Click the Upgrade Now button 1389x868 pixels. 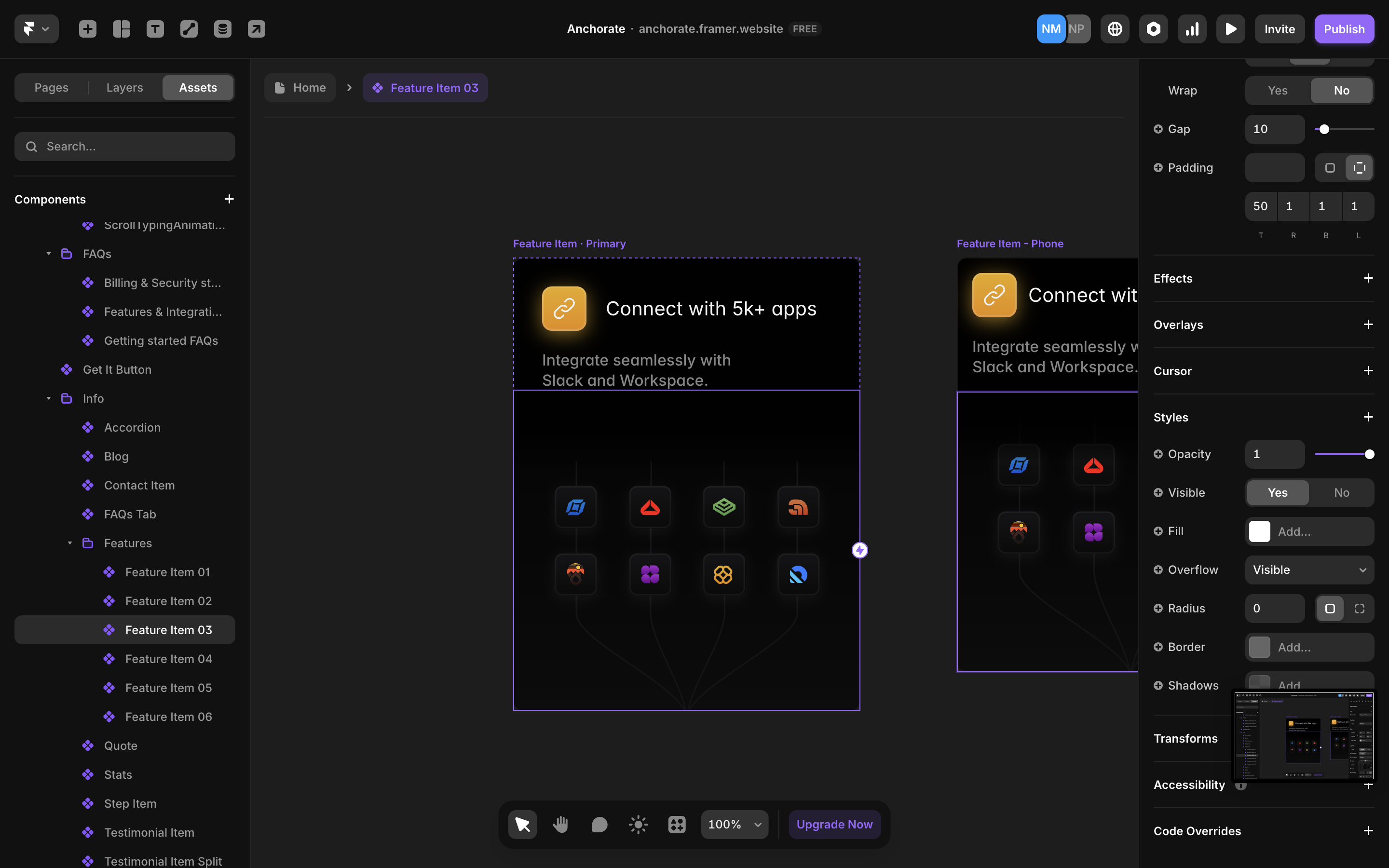(834, 824)
